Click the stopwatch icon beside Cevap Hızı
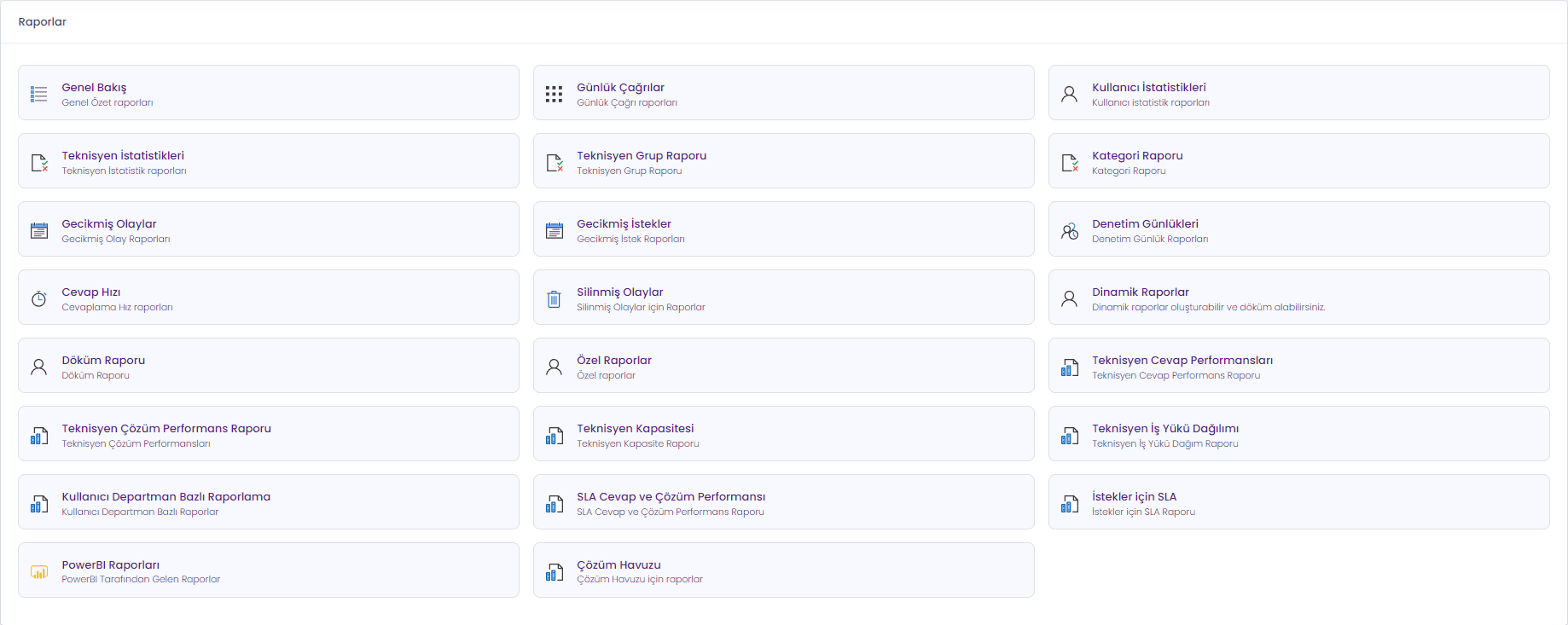Viewport: 1568px width, 625px height. click(x=39, y=298)
